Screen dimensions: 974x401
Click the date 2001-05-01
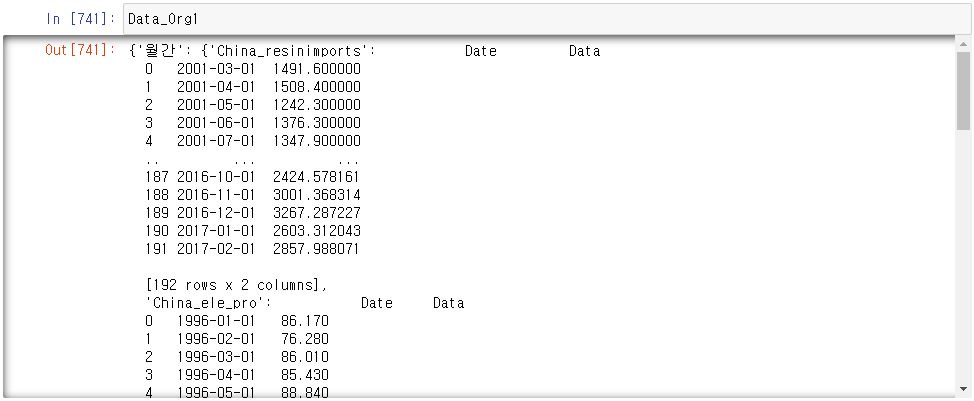pos(216,105)
